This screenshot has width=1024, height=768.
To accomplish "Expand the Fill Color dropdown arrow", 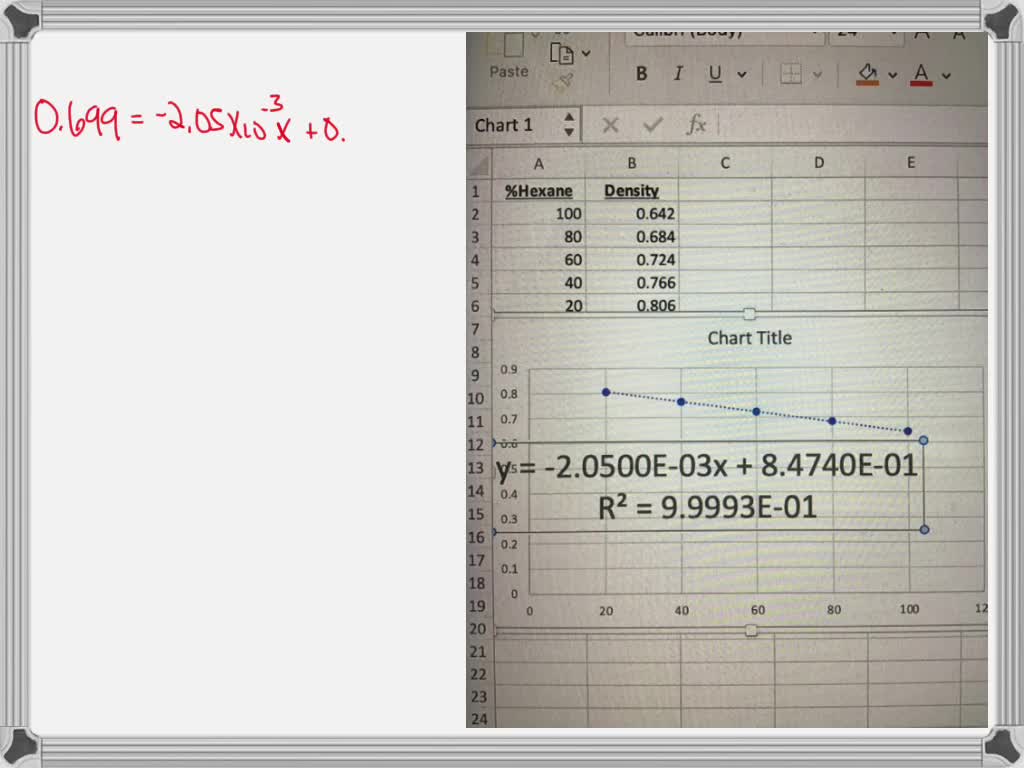I will [x=893, y=75].
